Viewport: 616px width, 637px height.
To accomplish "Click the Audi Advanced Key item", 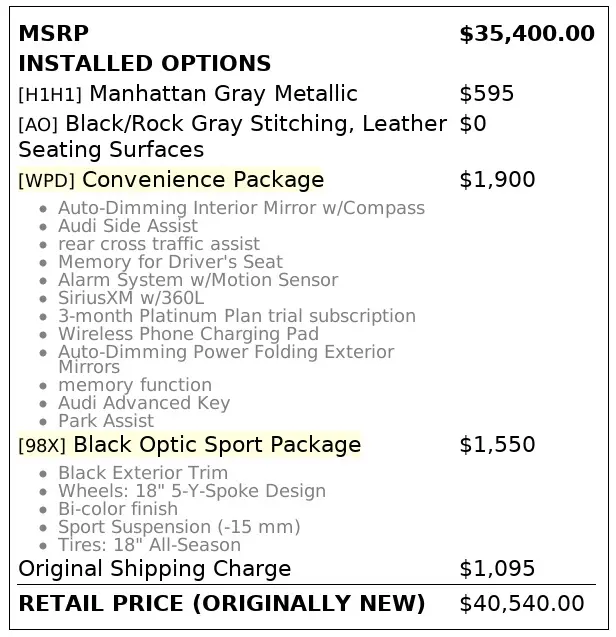I will tap(144, 403).
